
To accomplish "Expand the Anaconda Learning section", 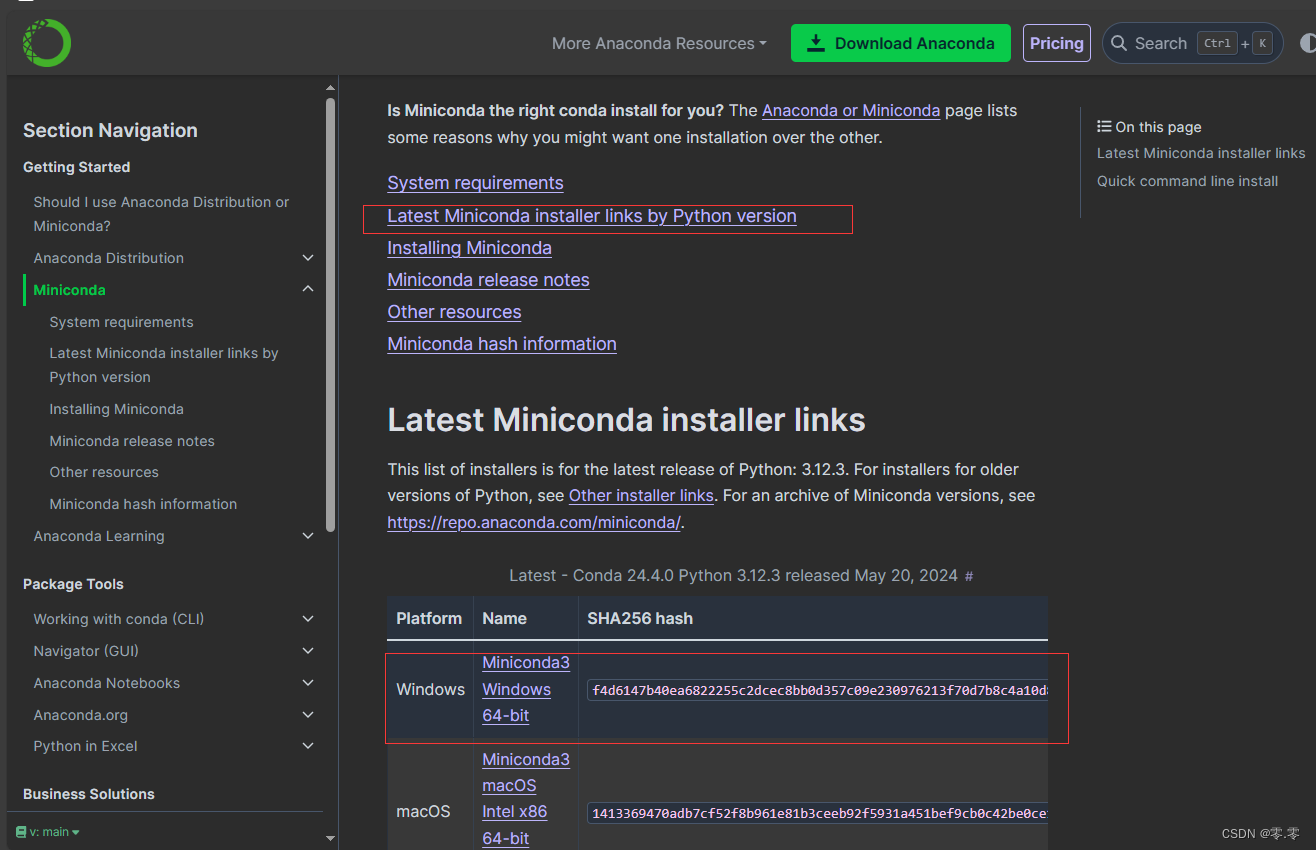I will (x=308, y=536).
